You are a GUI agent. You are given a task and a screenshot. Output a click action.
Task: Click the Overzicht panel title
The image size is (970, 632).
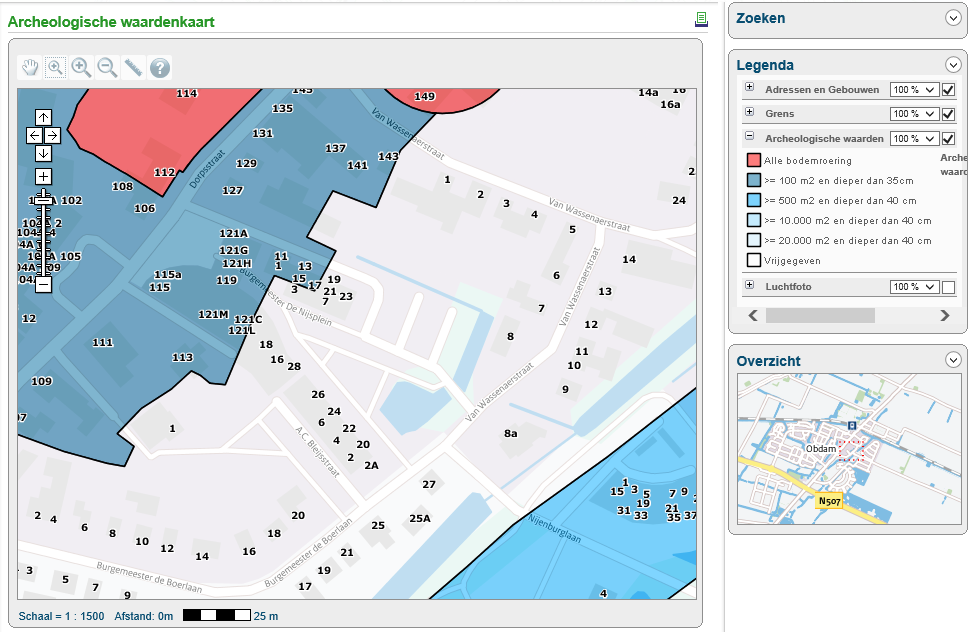[x=768, y=361]
